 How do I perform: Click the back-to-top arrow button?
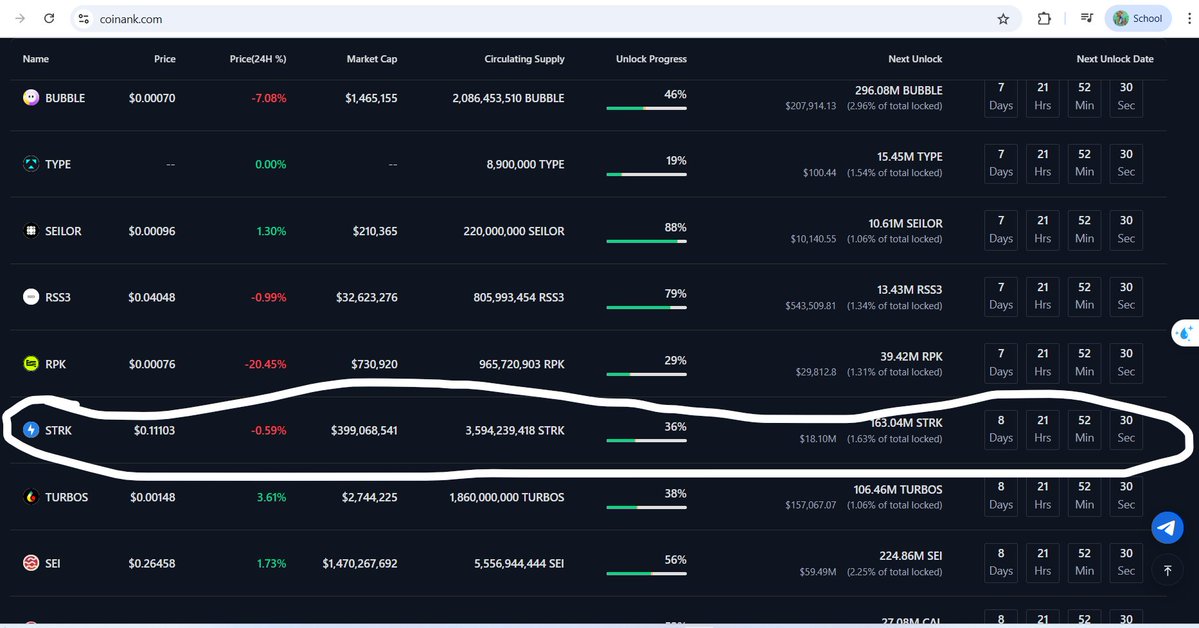coord(1167,571)
